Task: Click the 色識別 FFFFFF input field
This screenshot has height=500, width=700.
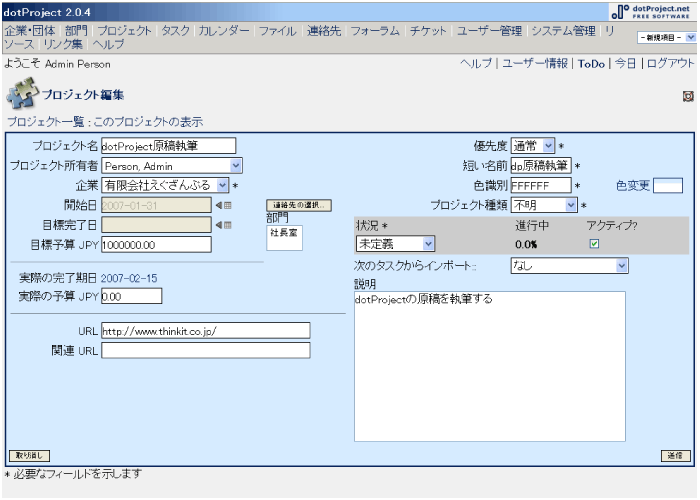Action: coord(541,185)
